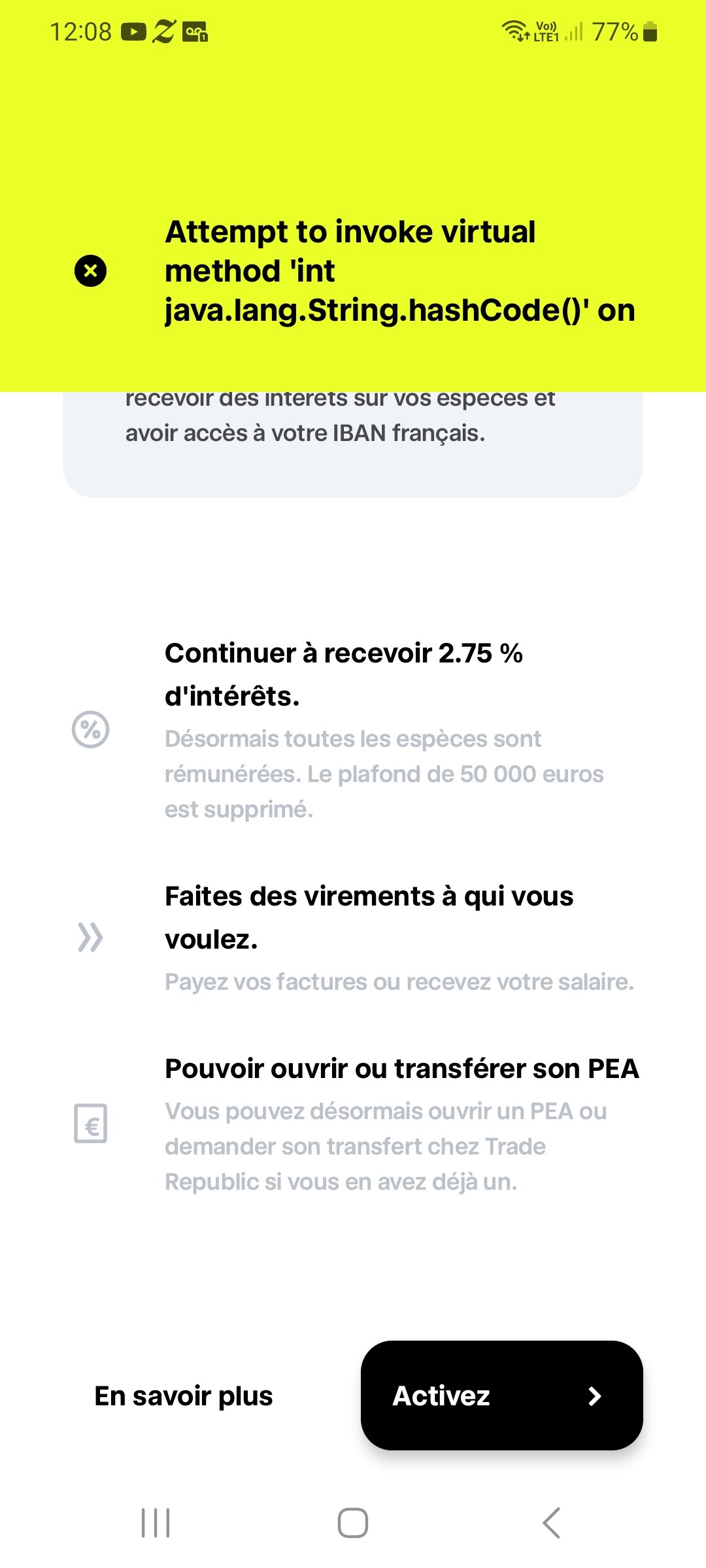Image resolution: width=706 pixels, height=1568 pixels.
Task: Open the En savoir plus link
Action: point(184,1396)
